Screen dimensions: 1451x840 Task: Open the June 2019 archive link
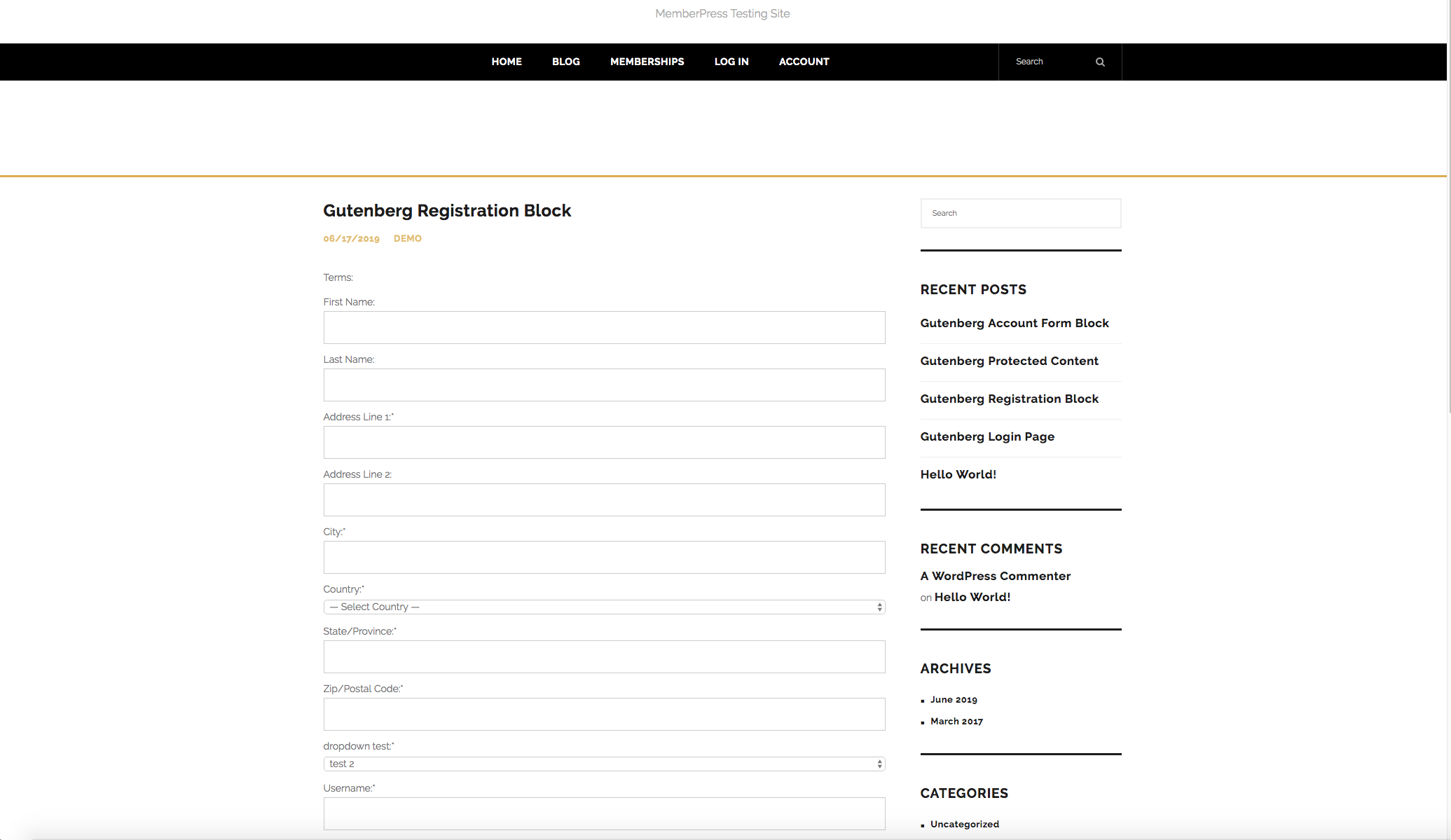tap(953, 699)
